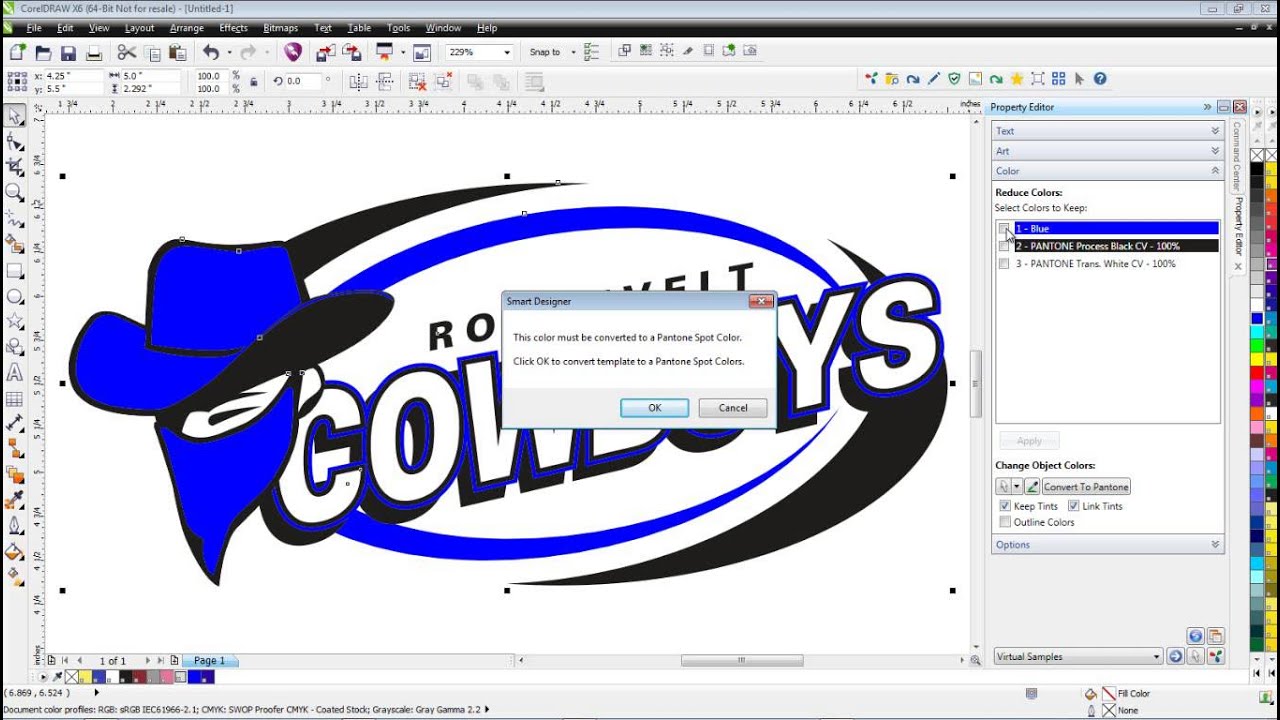The width and height of the screenshot is (1280, 720).
Task: Open the zoom level 229% dropdown
Action: pos(507,53)
